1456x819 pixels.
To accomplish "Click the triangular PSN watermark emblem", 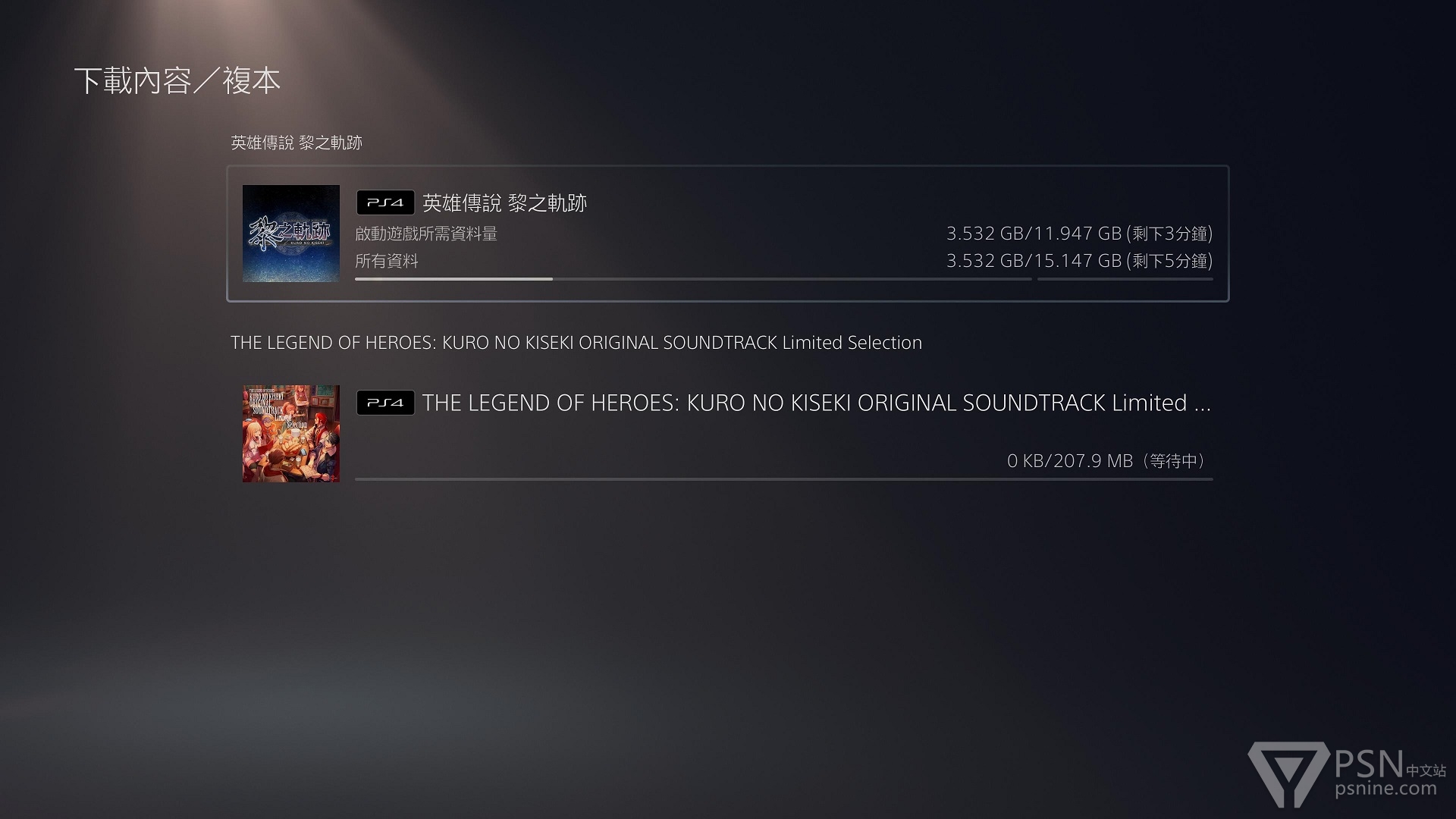I will point(1289,774).
